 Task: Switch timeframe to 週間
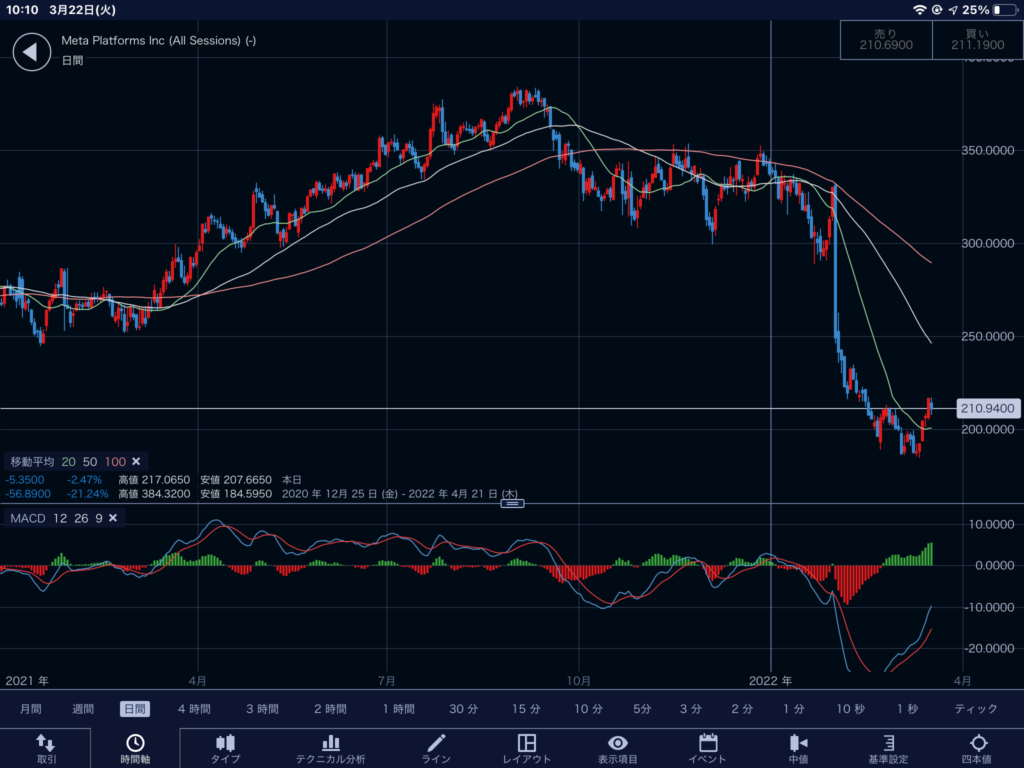(84, 709)
